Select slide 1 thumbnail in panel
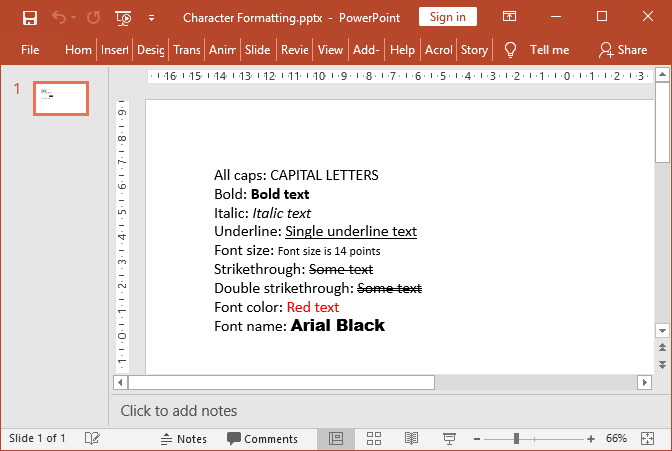672x451 pixels. point(61,98)
